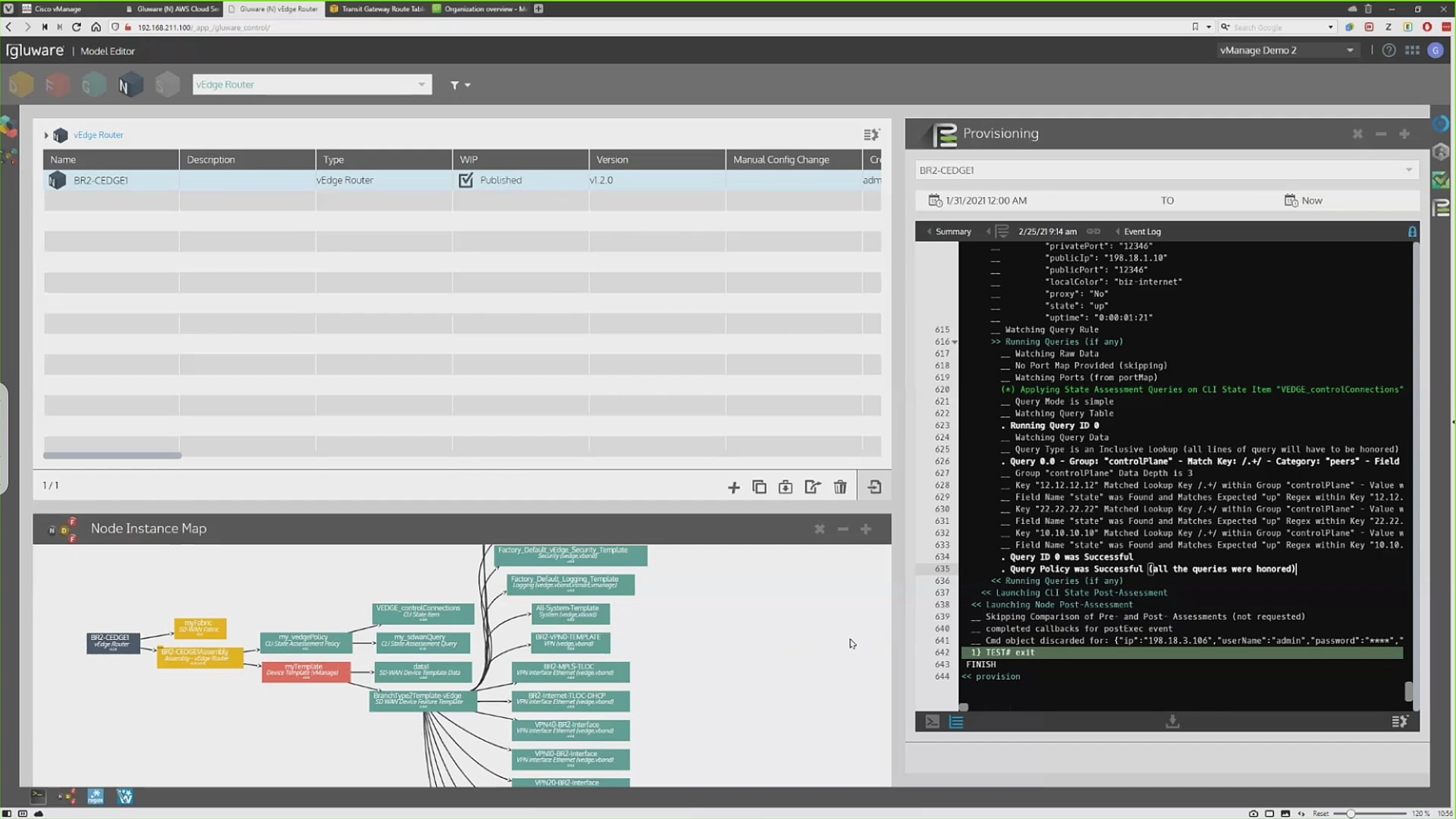The height and width of the screenshot is (819, 1456).
Task: Toggle the list view icon under log
Action: pyautogui.click(x=956, y=721)
